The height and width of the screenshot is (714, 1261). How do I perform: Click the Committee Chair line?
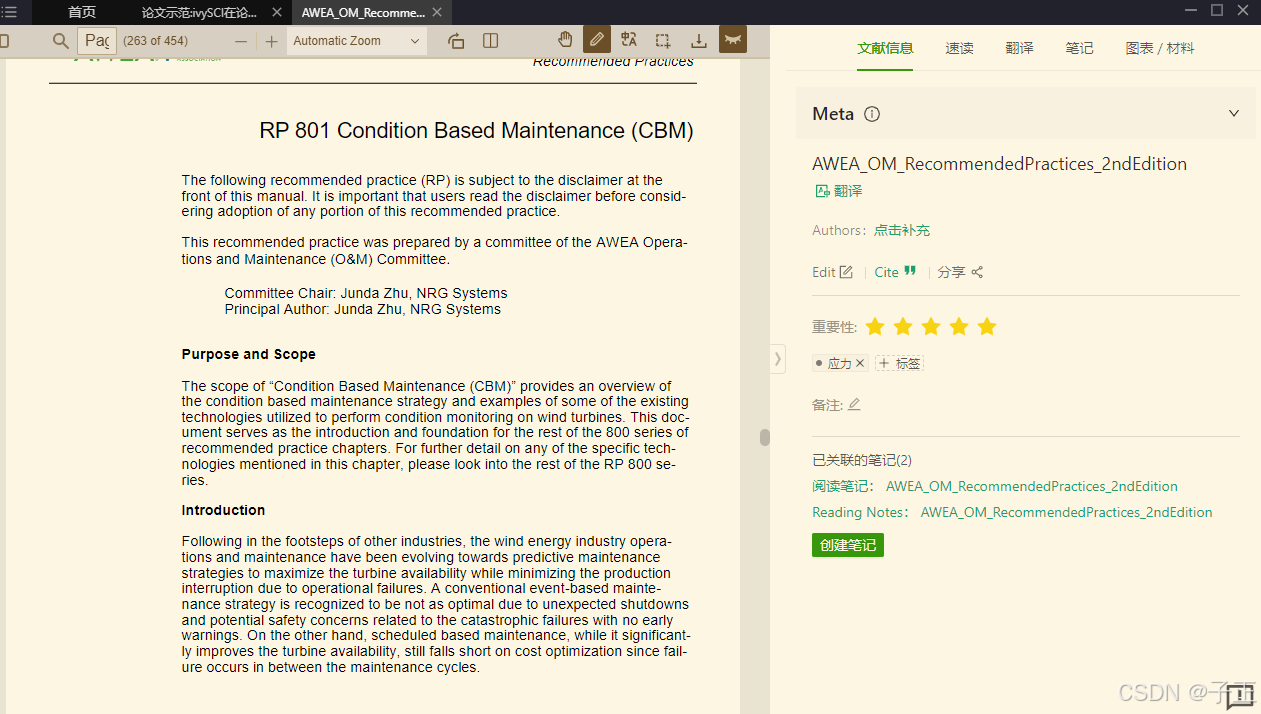point(366,293)
